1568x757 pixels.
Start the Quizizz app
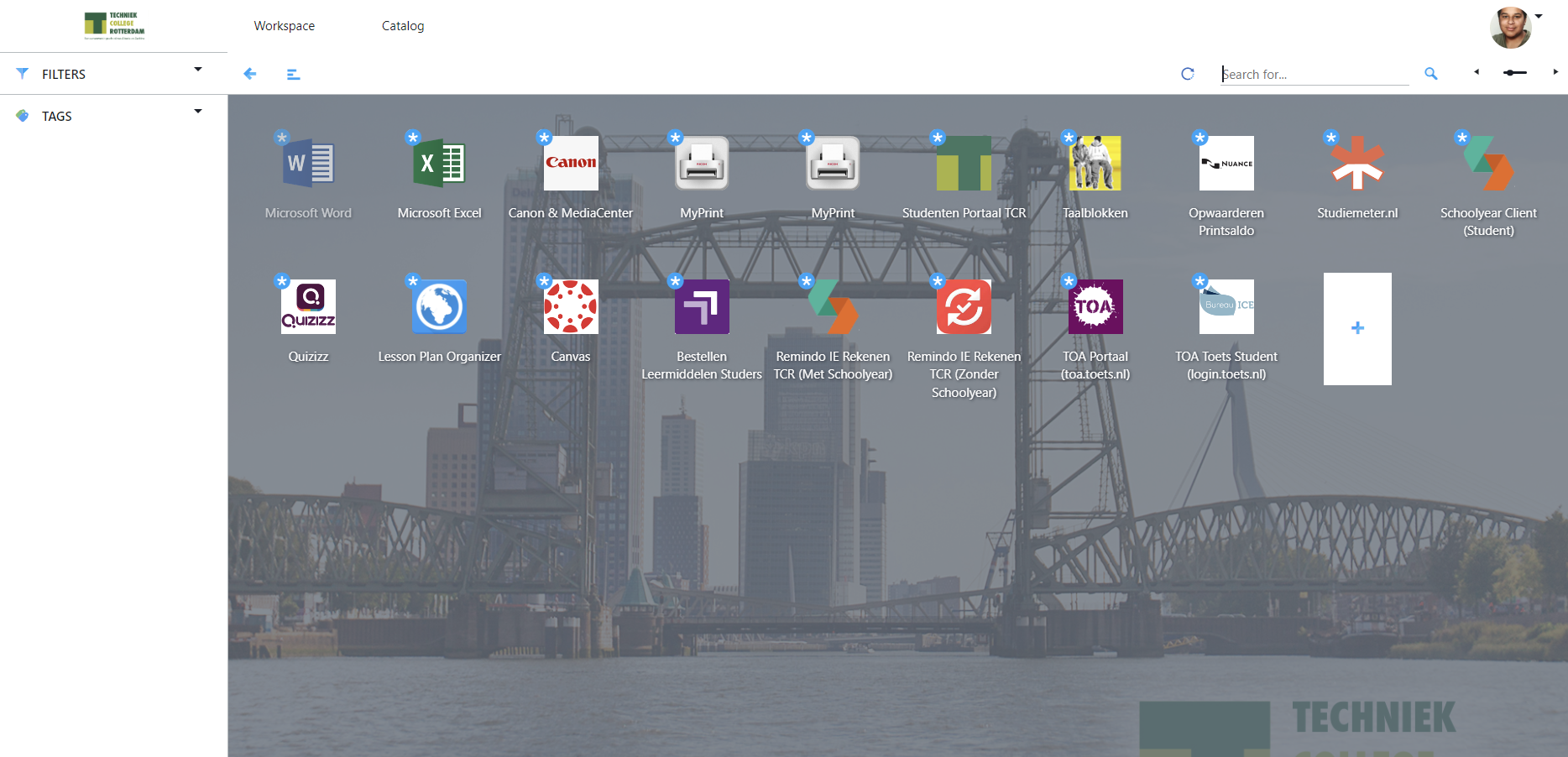tap(308, 307)
